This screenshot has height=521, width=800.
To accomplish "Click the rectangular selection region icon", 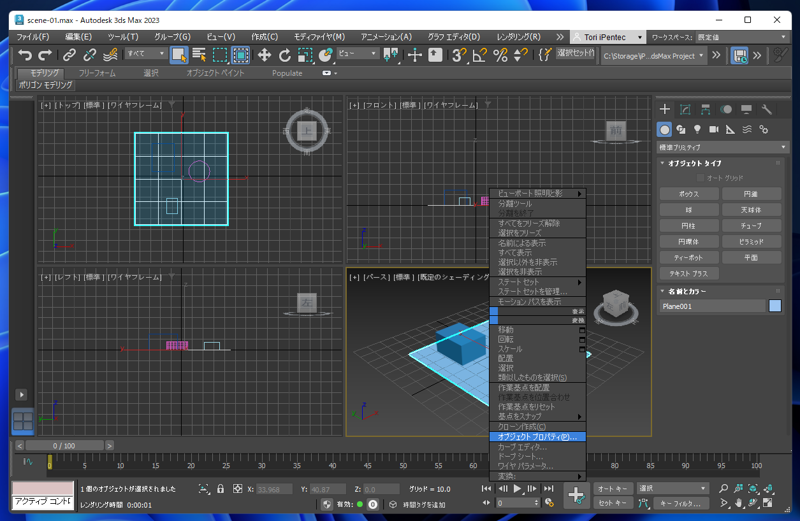I will pyautogui.click(x=220, y=55).
